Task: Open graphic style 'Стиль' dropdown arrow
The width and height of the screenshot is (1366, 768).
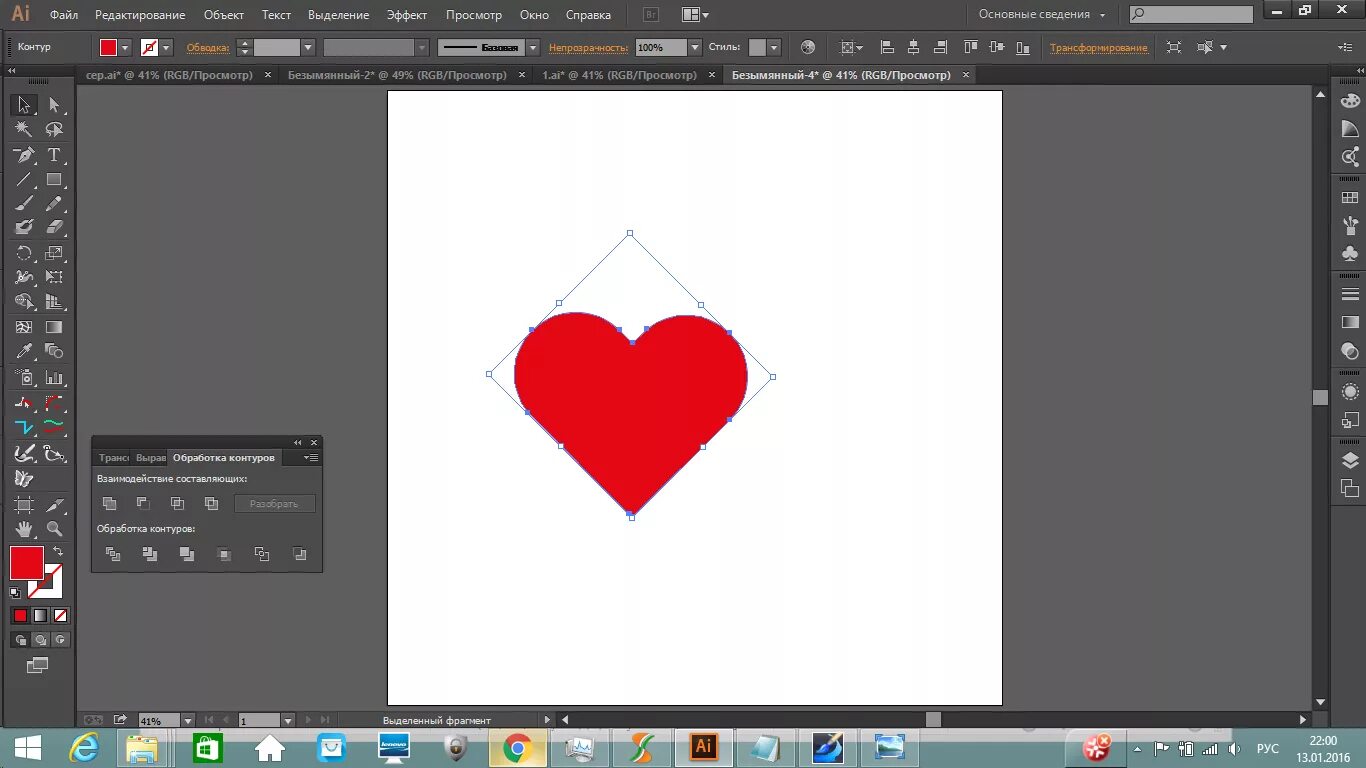Action: pyautogui.click(x=775, y=47)
